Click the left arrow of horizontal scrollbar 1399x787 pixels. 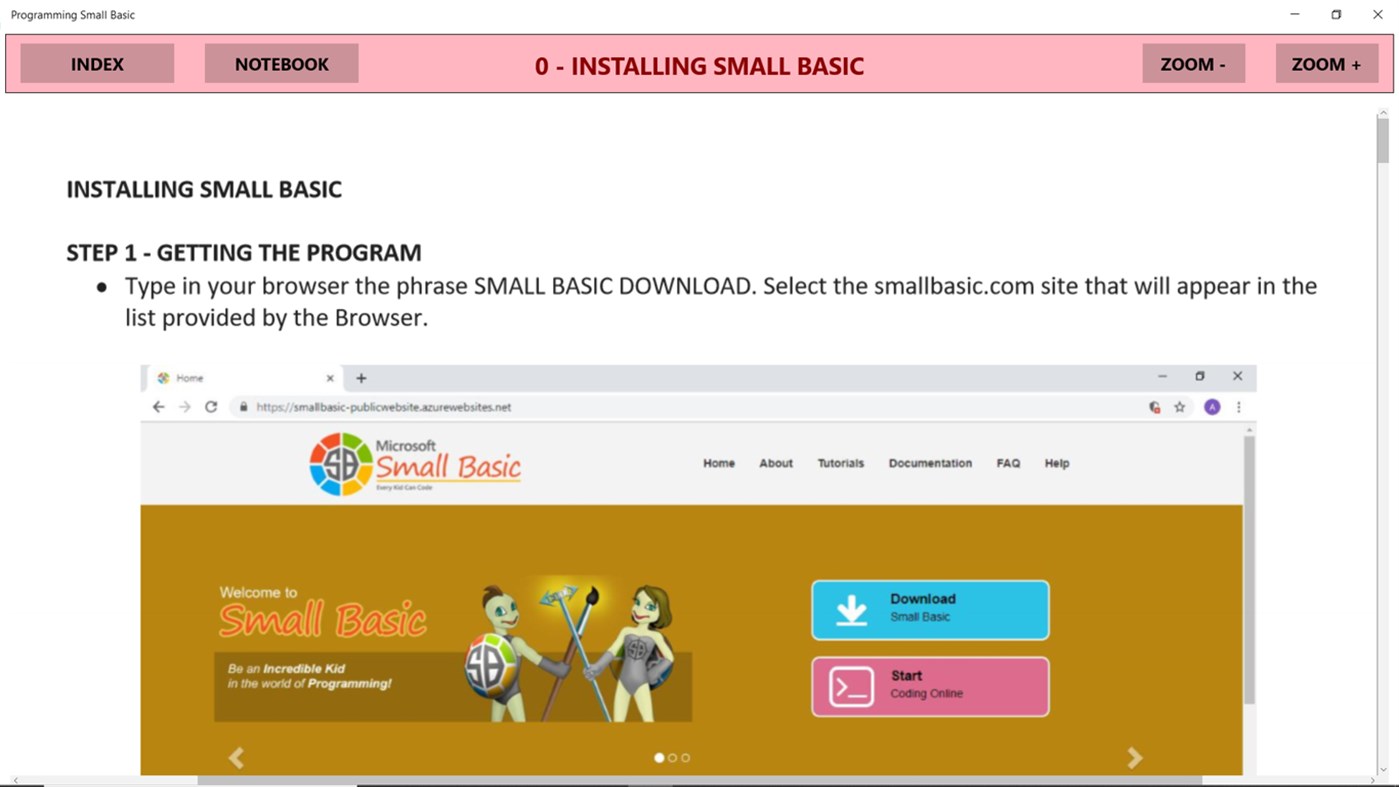[x=16, y=781]
